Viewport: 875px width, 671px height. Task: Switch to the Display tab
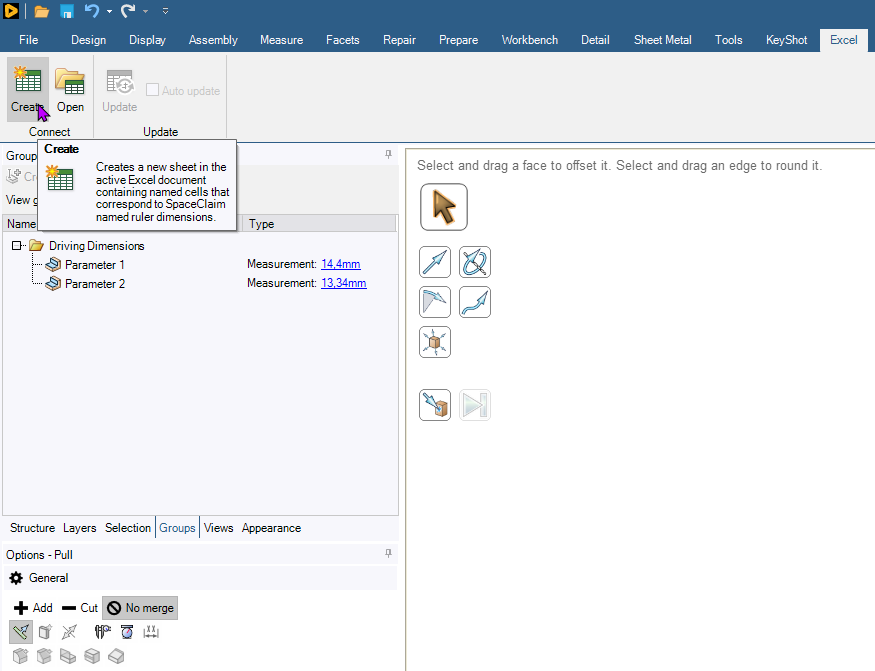click(147, 40)
